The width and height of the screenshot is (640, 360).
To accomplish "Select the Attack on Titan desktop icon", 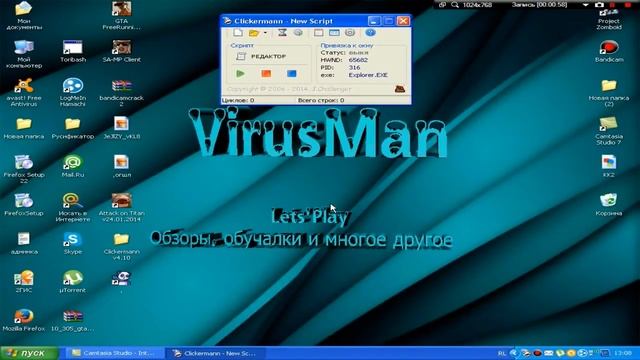I will tap(122, 207).
